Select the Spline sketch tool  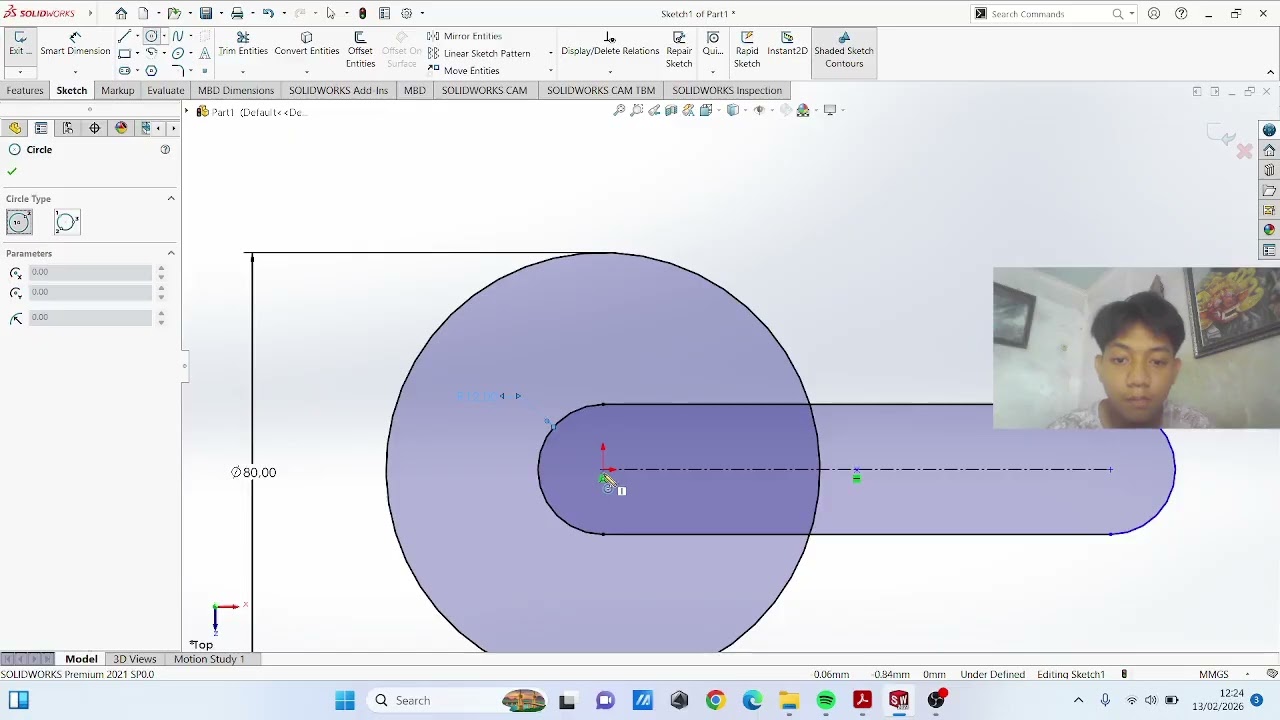click(x=178, y=37)
